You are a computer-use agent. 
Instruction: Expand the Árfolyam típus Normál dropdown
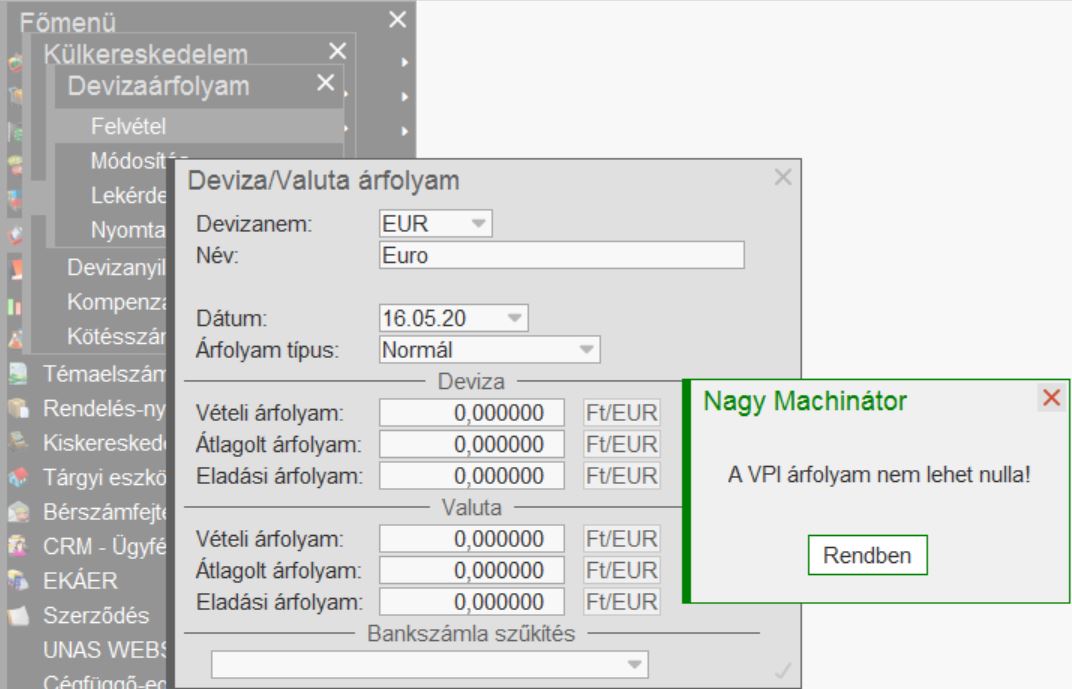click(586, 349)
